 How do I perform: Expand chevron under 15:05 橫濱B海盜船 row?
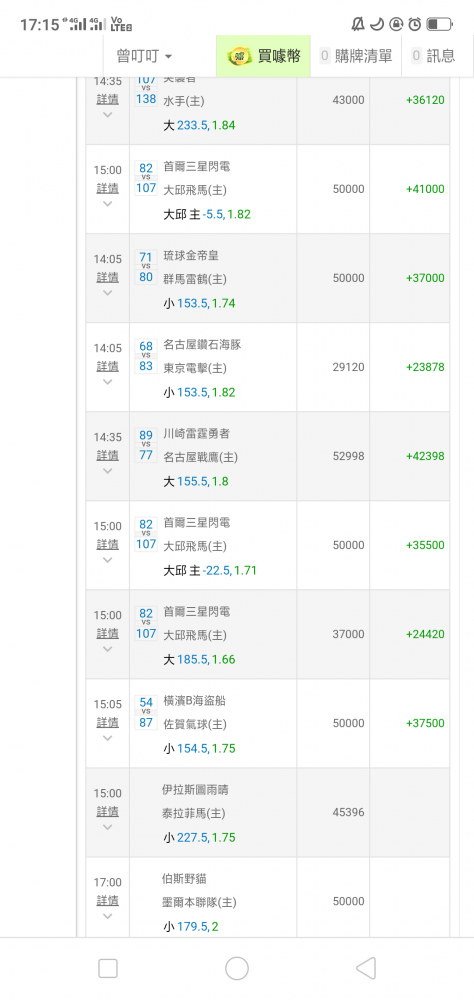[107, 738]
